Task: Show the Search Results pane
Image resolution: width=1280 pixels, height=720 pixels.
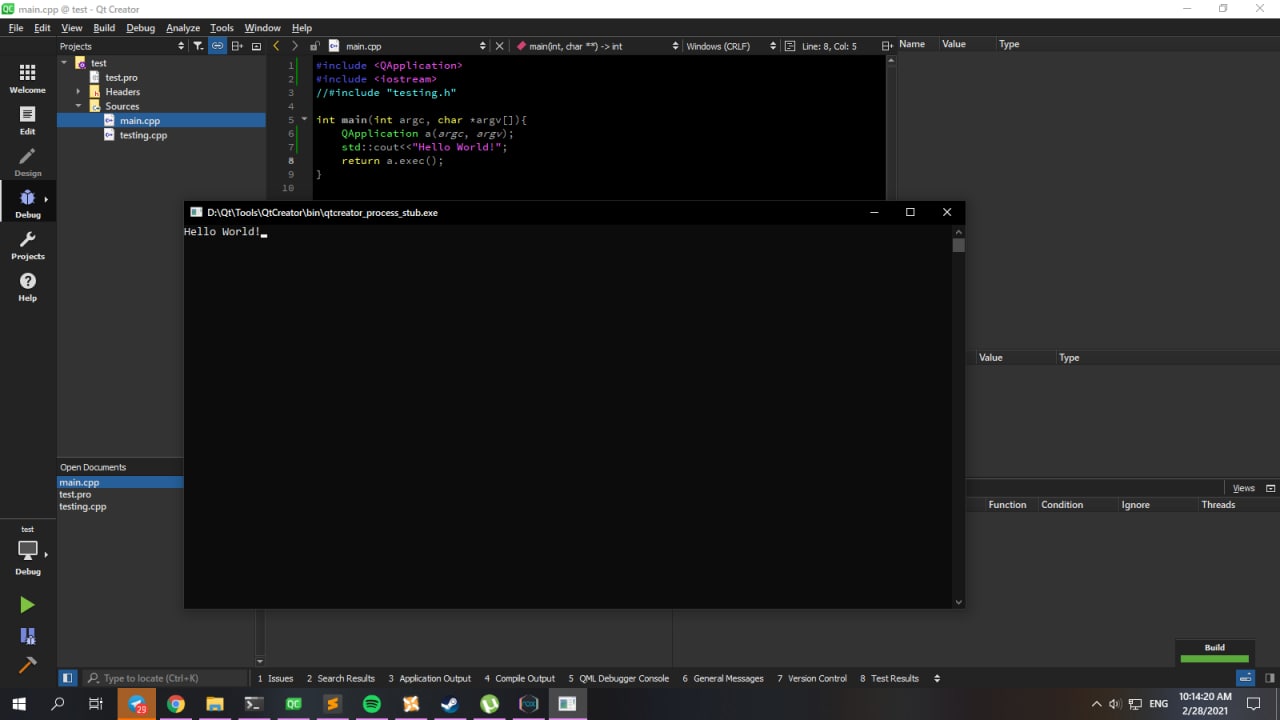Action: click(341, 678)
